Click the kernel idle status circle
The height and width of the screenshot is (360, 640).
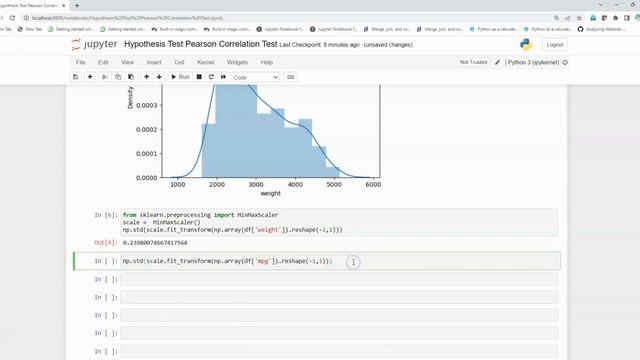click(565, 62)
